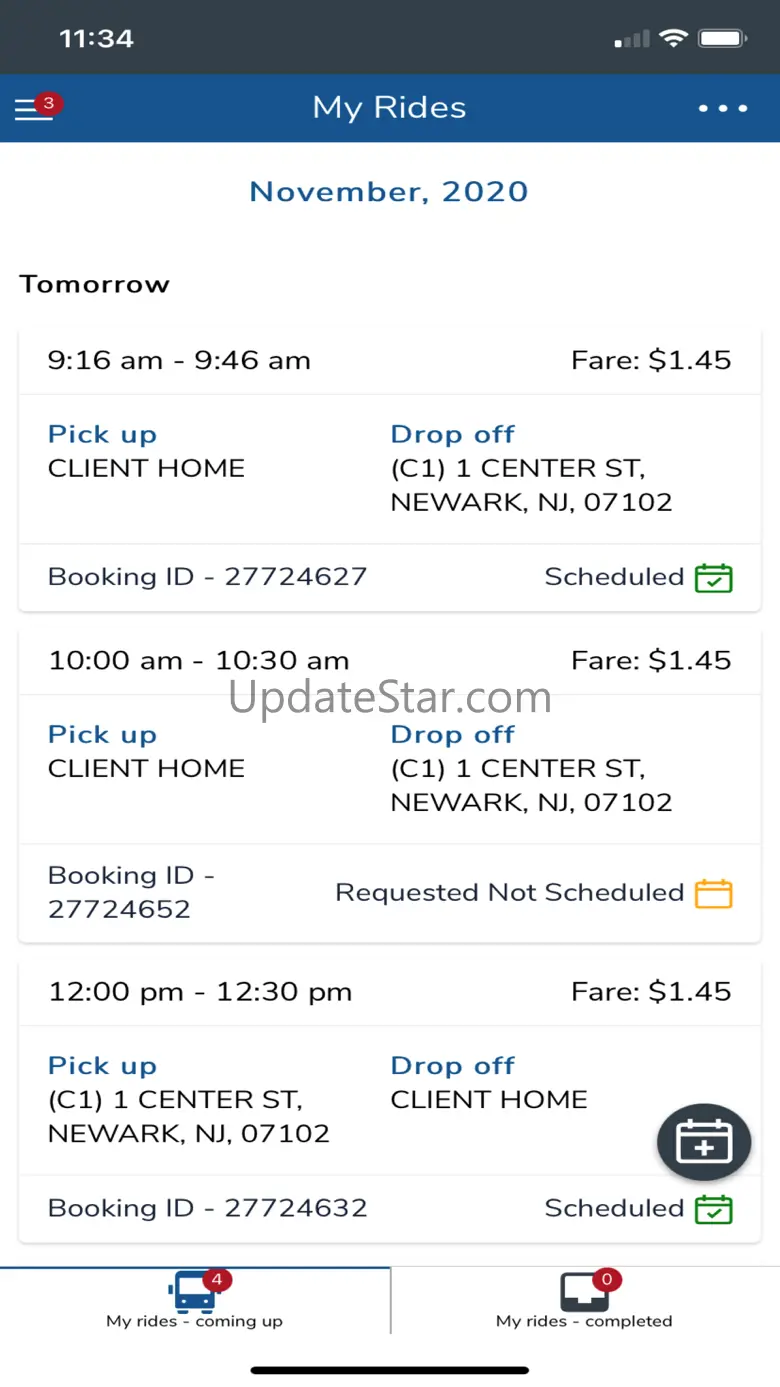Open the hamburger menu with notification badge
The image size is (780, 1387).
click(x=35, y=109)
